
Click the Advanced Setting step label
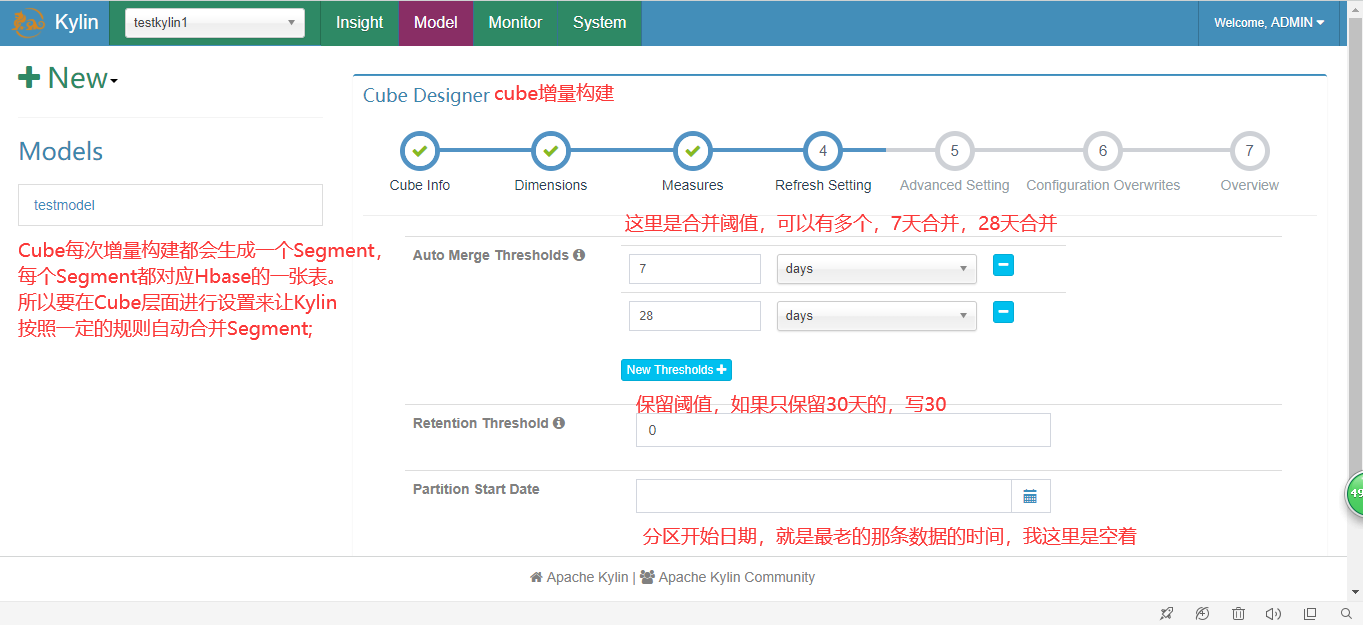pyautogui.click(x=954, y=185)
